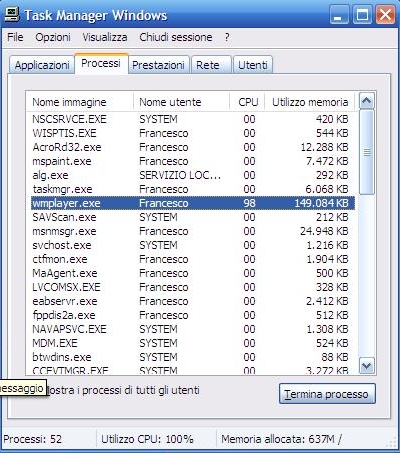Open the File menu

point(15,37)
